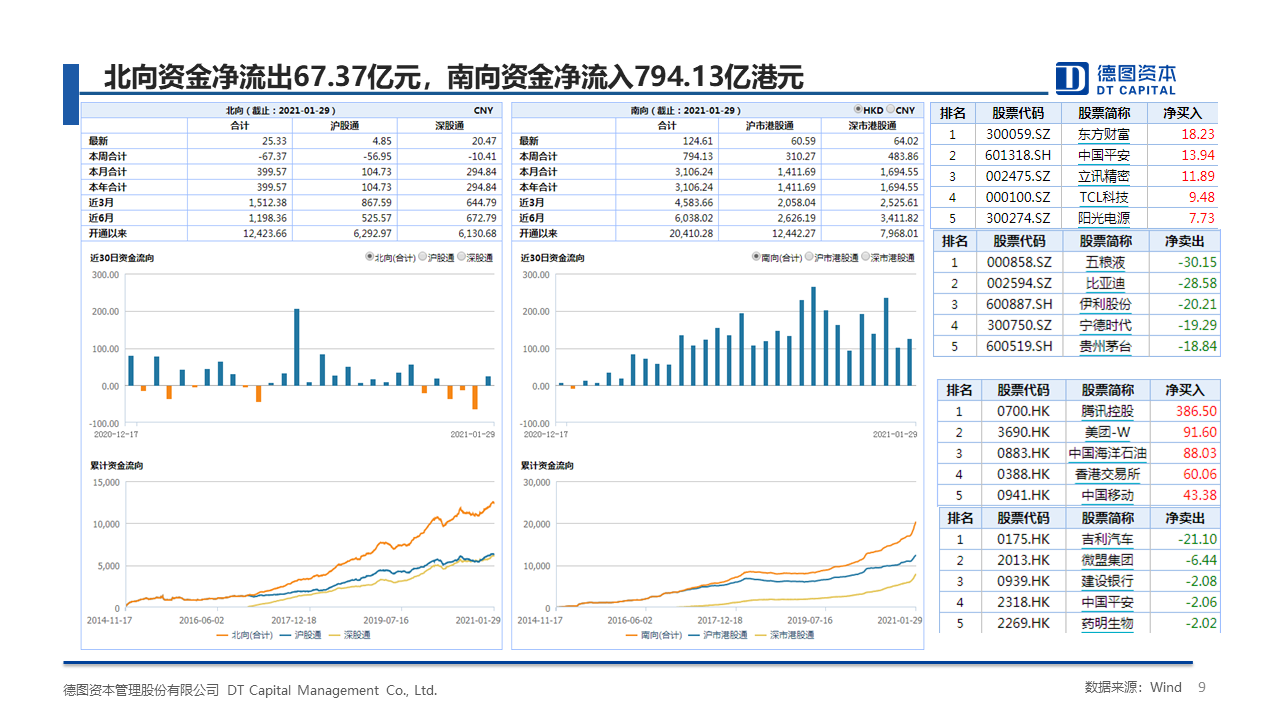
Task: Click the DT Capital logo icon
Action: [1073, 78]
